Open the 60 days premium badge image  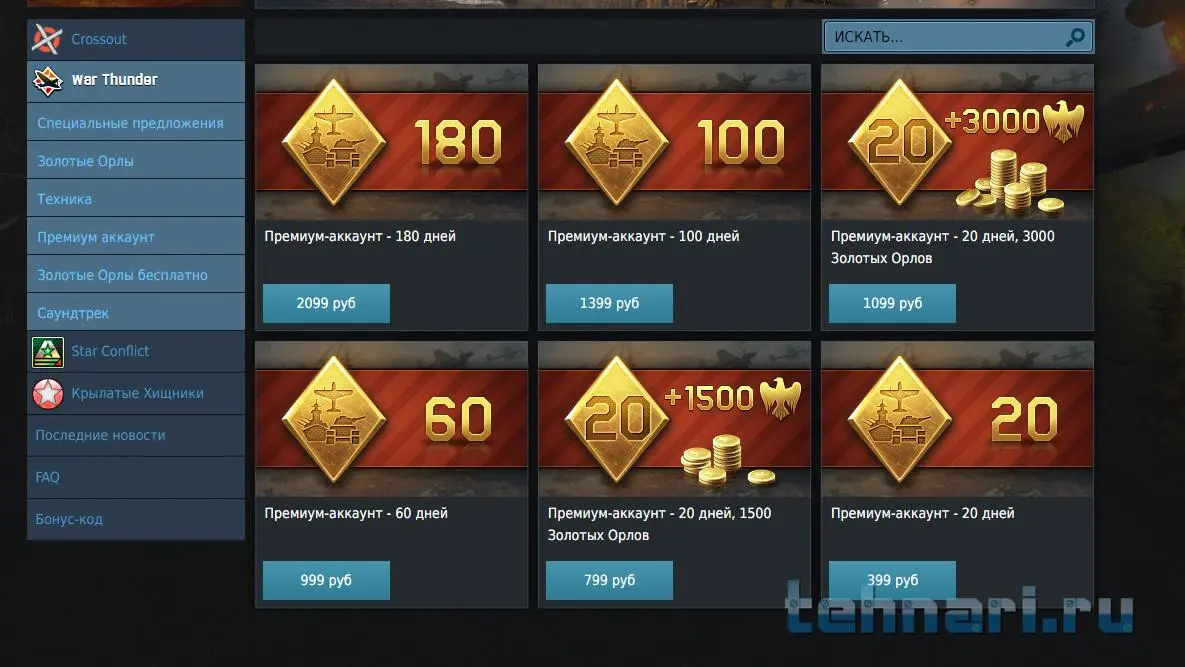pos(391,419)
